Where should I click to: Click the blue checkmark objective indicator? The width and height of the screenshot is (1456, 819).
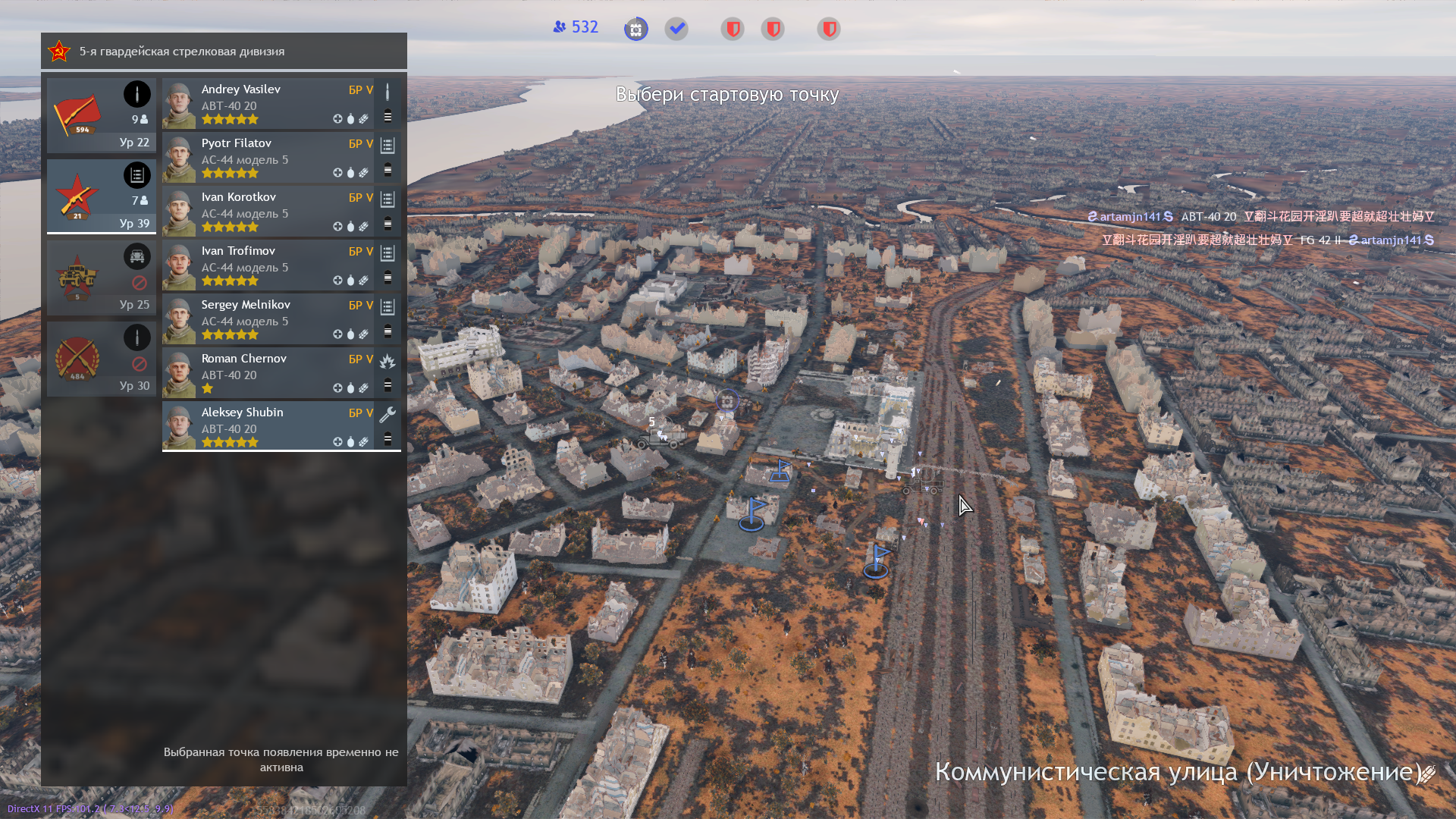coord(676,30)
